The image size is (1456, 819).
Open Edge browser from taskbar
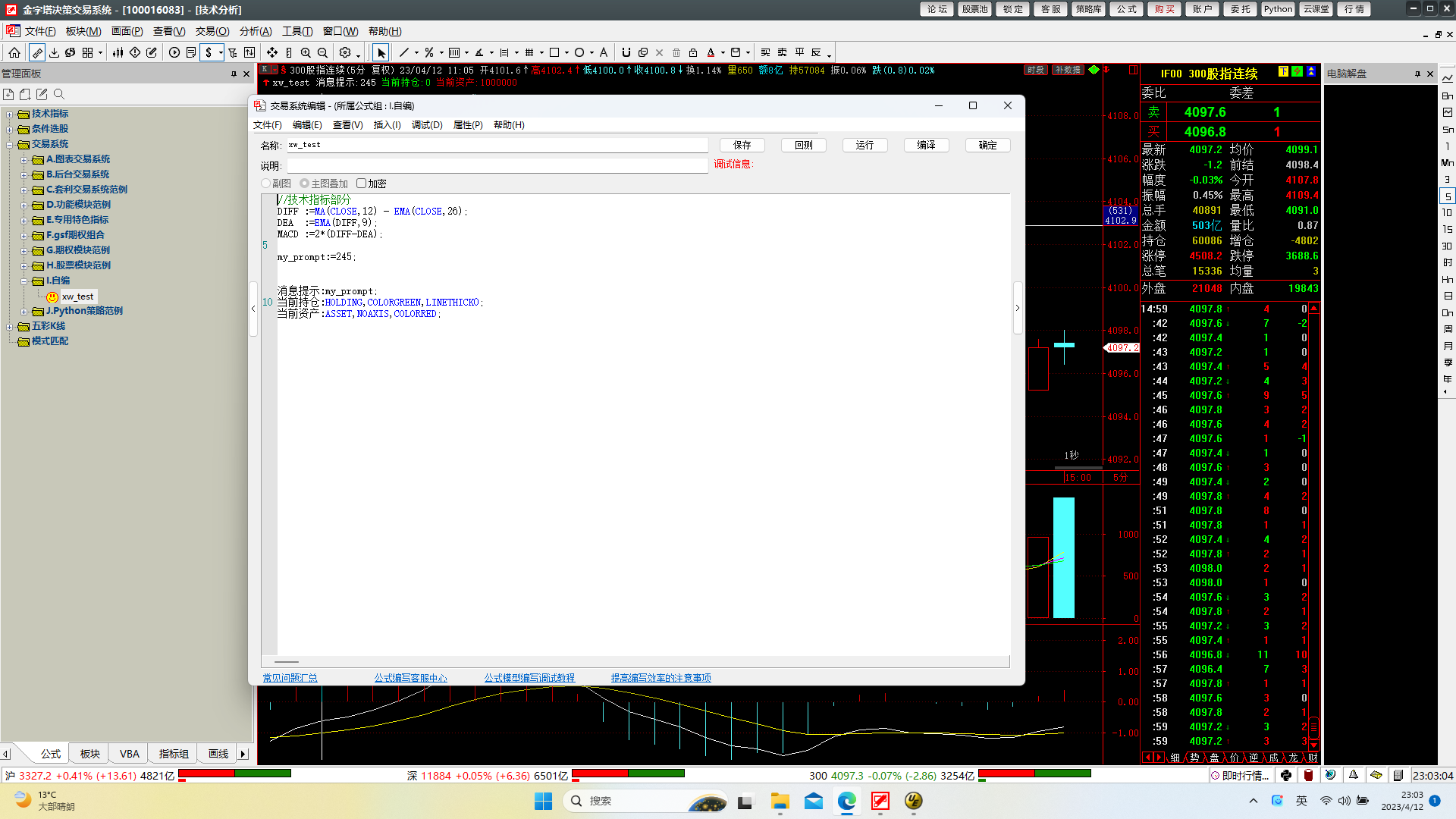tap(846, 801)
